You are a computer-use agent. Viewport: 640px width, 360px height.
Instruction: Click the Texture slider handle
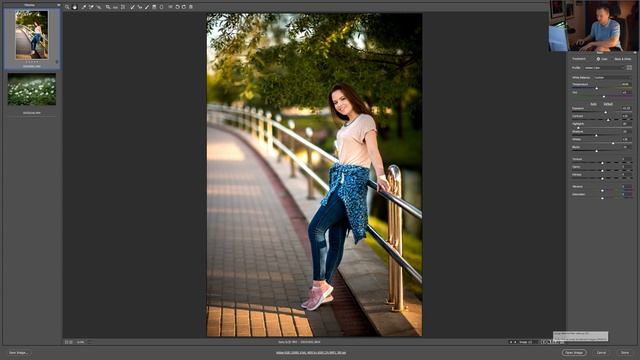coord(602,163)
